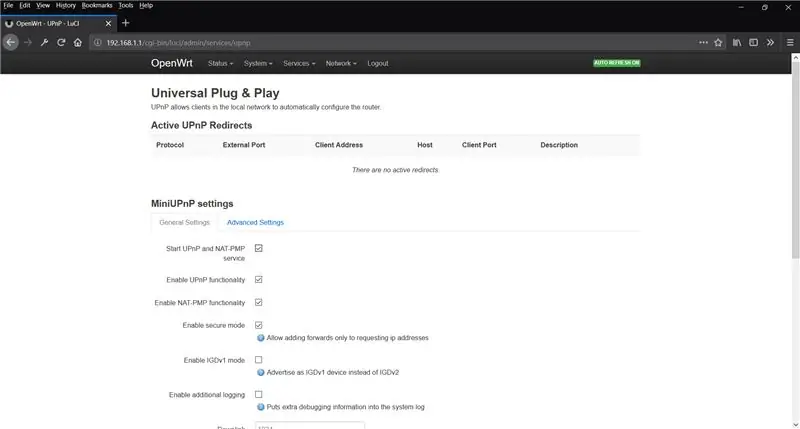Click the Active UPnP Redirects heading

coord(202,125)
